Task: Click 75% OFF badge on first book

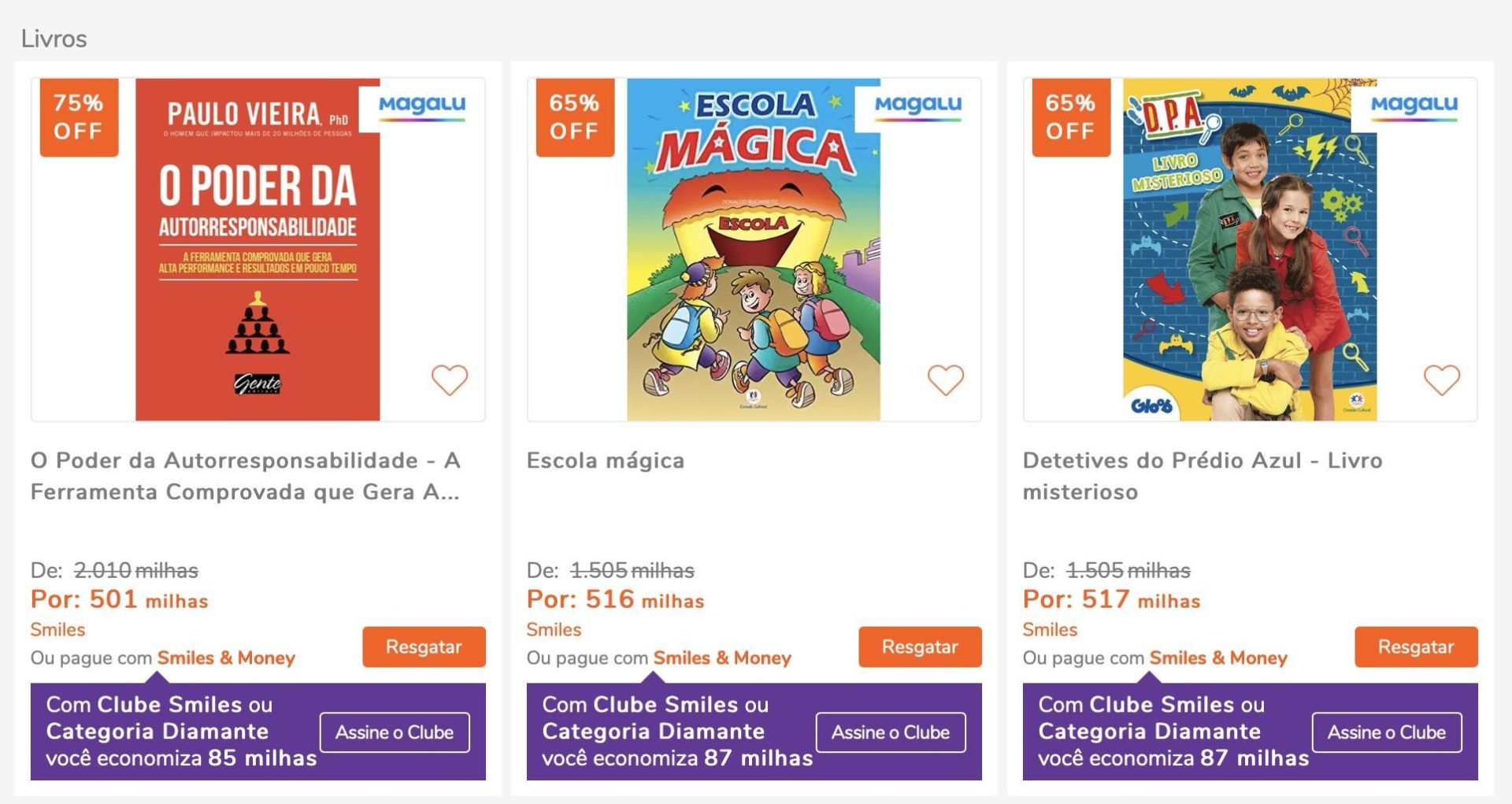Action: (79, 117)
